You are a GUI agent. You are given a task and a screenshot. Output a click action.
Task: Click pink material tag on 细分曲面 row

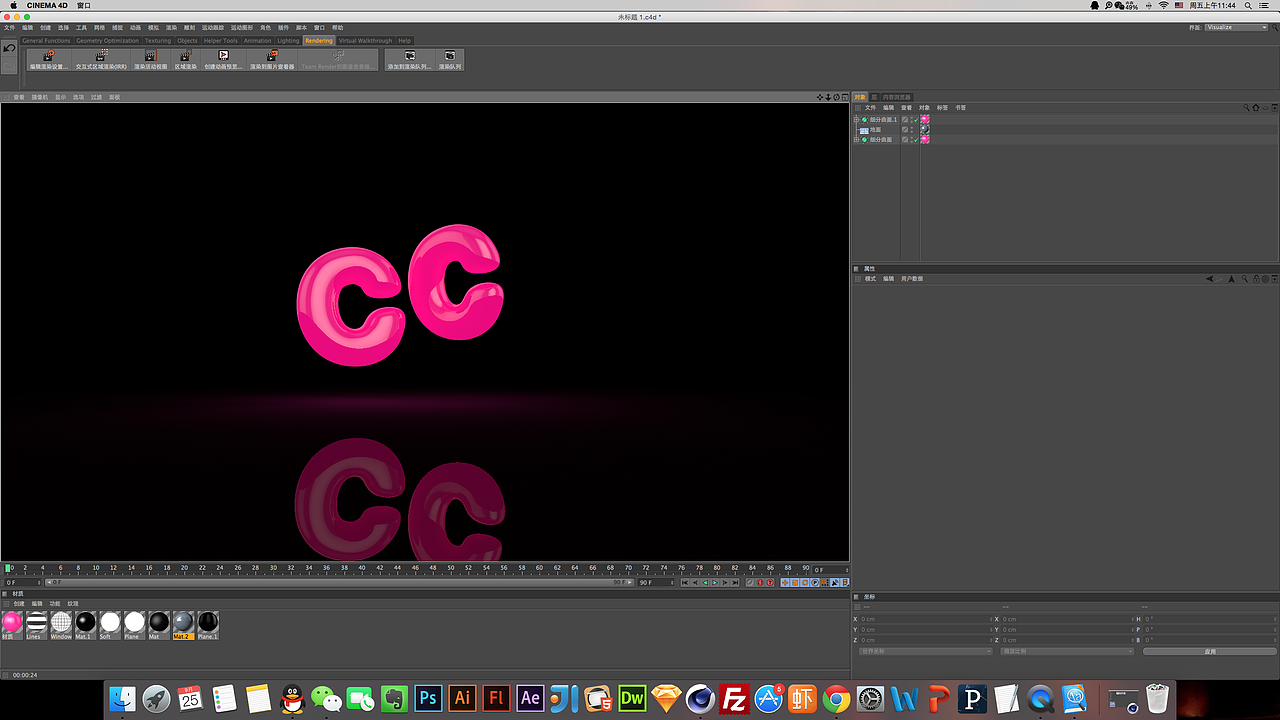pos(925,139)
